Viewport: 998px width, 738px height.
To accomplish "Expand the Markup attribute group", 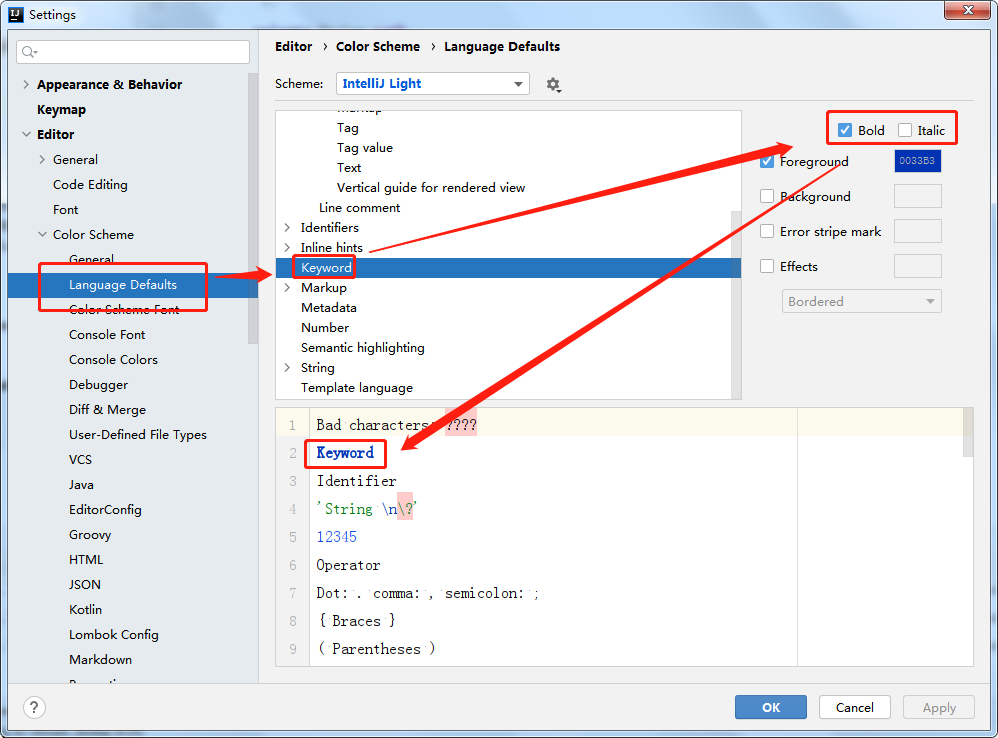I will 287,288.
